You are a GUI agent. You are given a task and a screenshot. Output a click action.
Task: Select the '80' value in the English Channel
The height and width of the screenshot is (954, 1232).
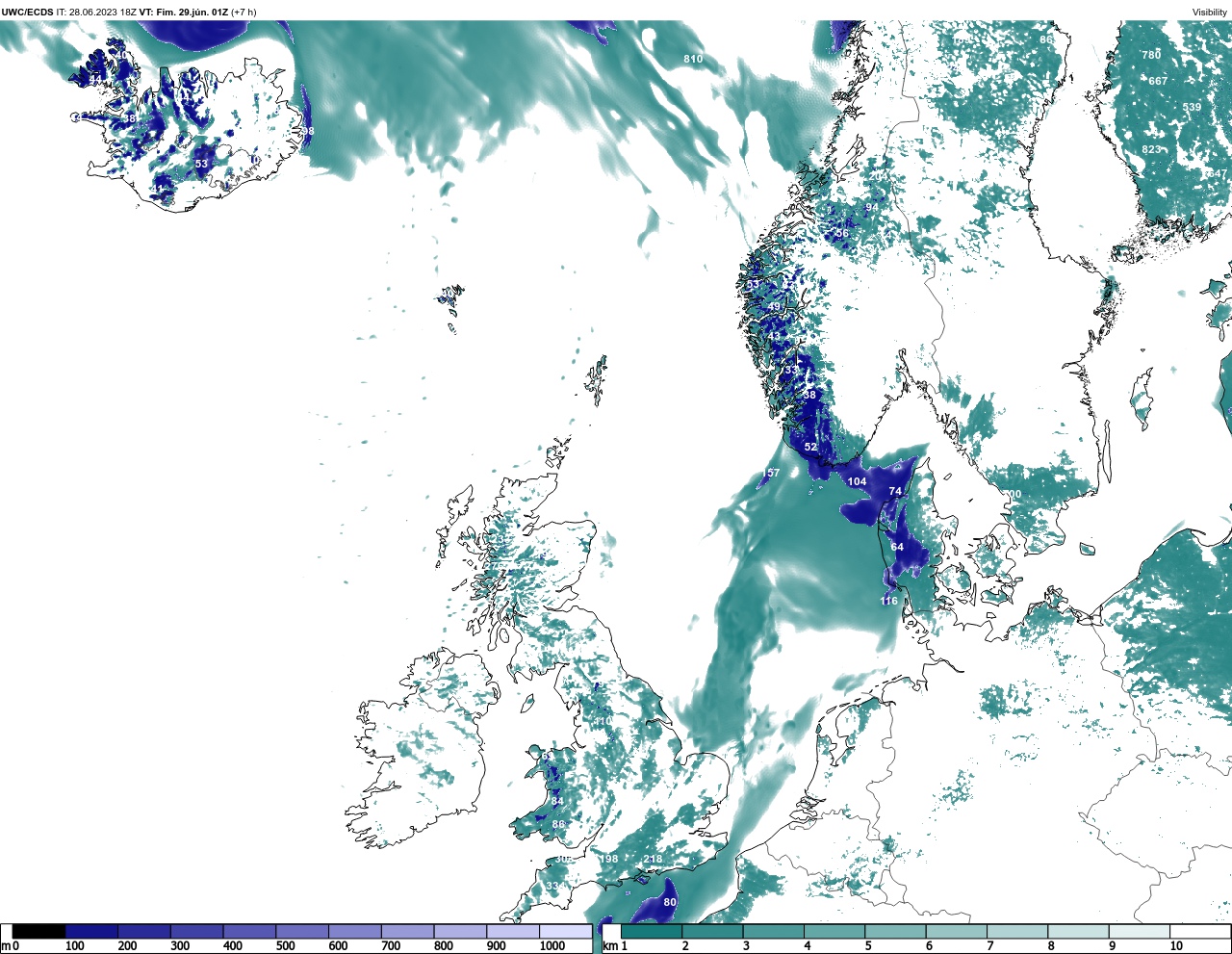coord(670,902)
